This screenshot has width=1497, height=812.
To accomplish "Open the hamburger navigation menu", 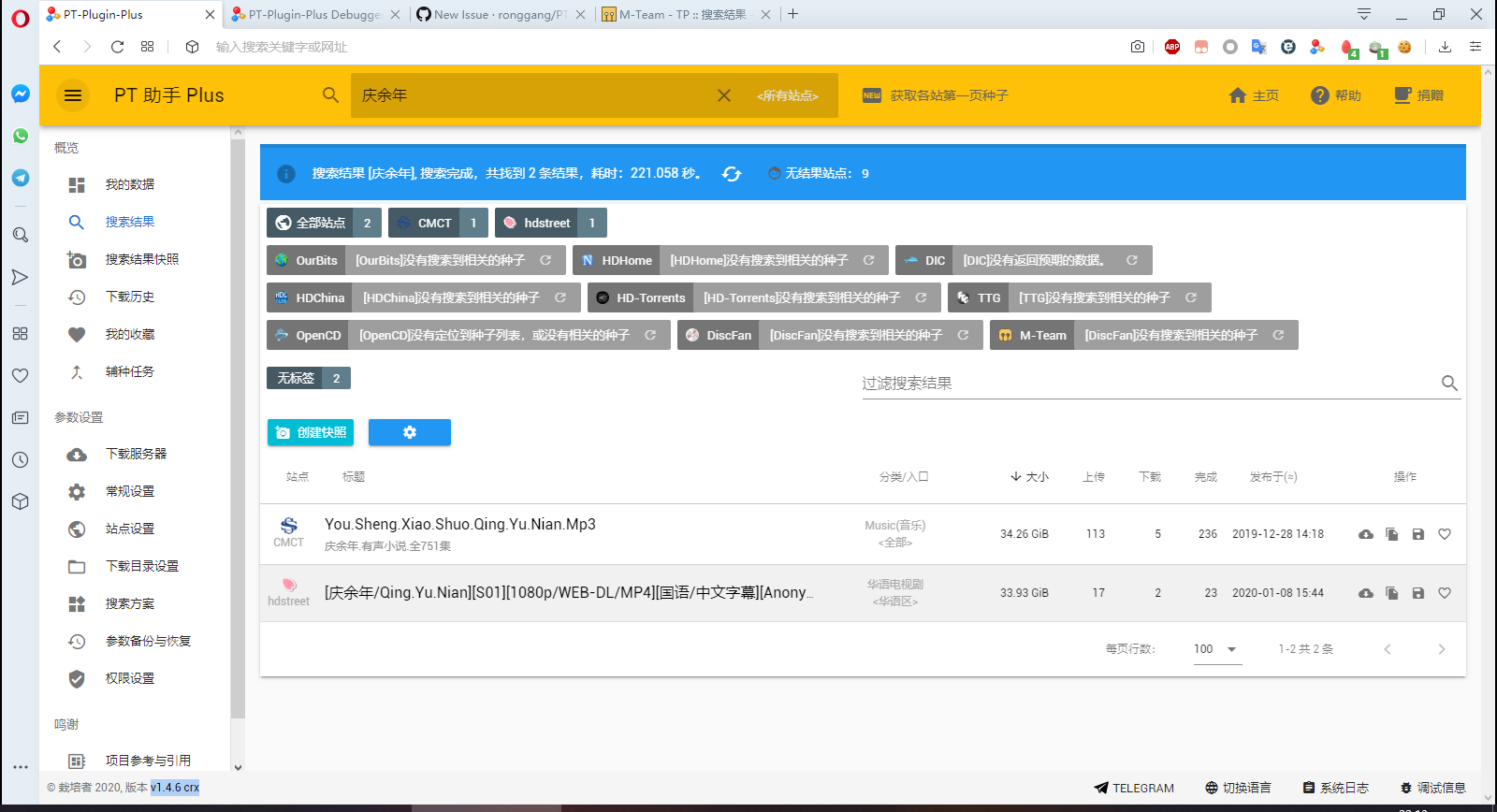I will coord(73,95).
